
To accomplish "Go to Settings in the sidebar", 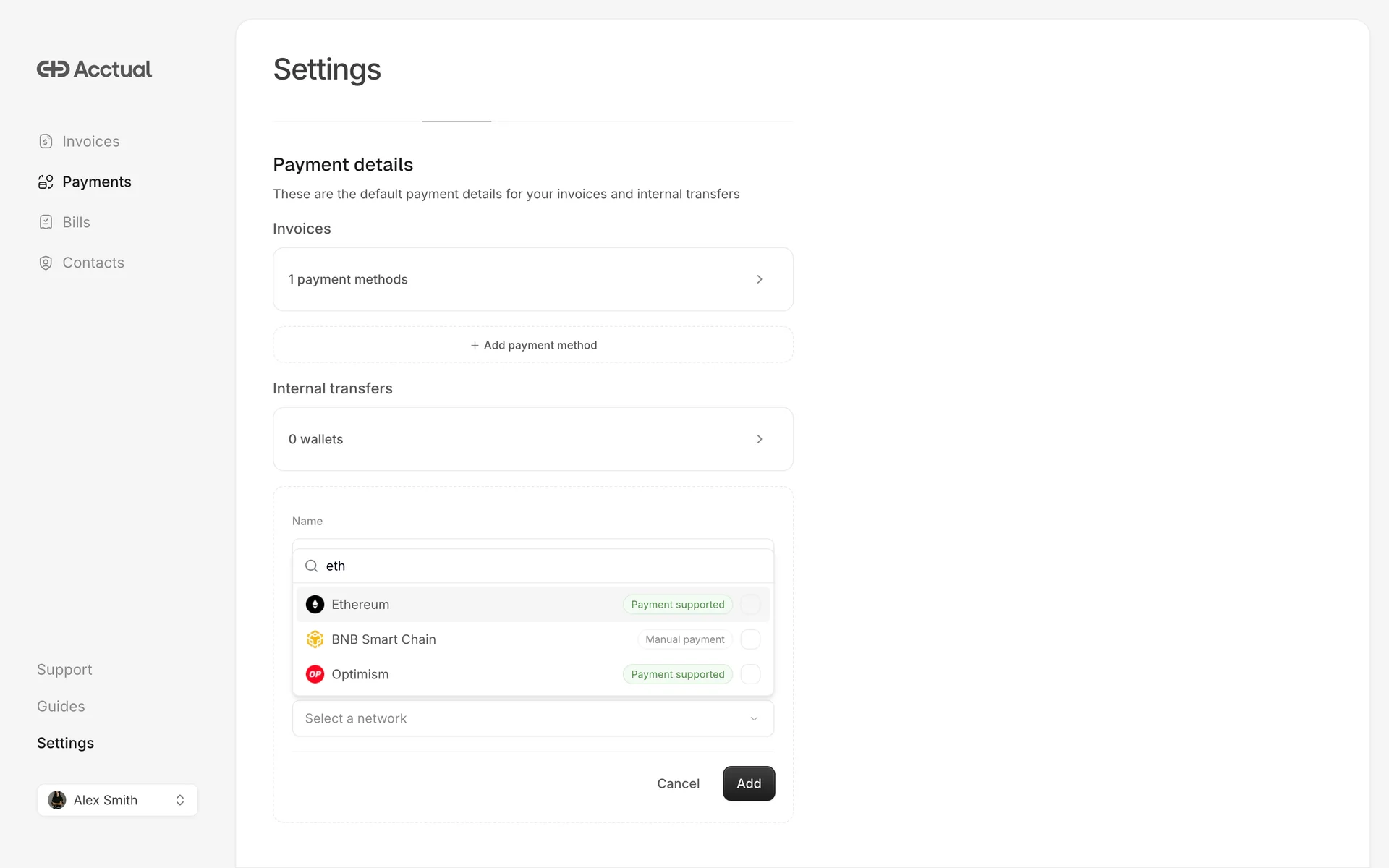I will [x=65, y=743].
